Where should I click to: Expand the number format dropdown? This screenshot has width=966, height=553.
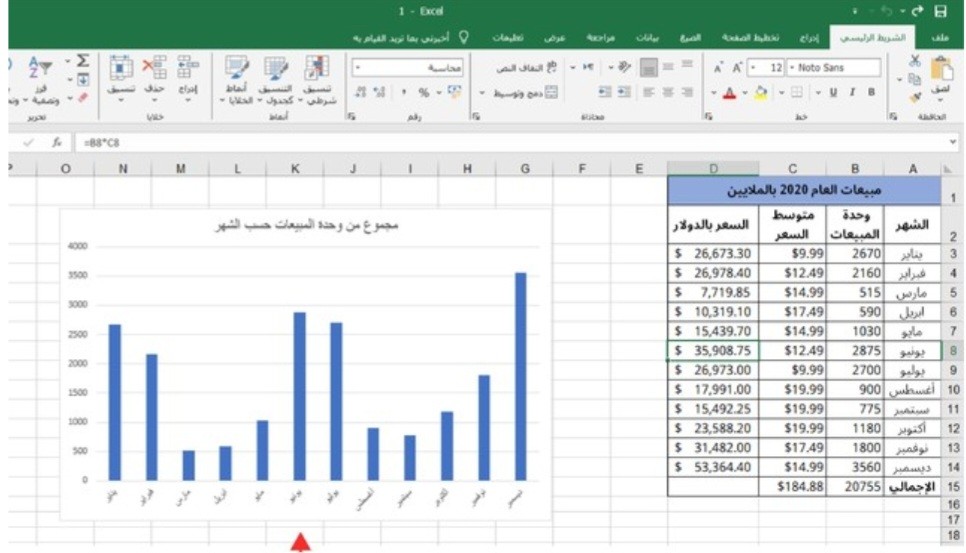coord(357,68)
